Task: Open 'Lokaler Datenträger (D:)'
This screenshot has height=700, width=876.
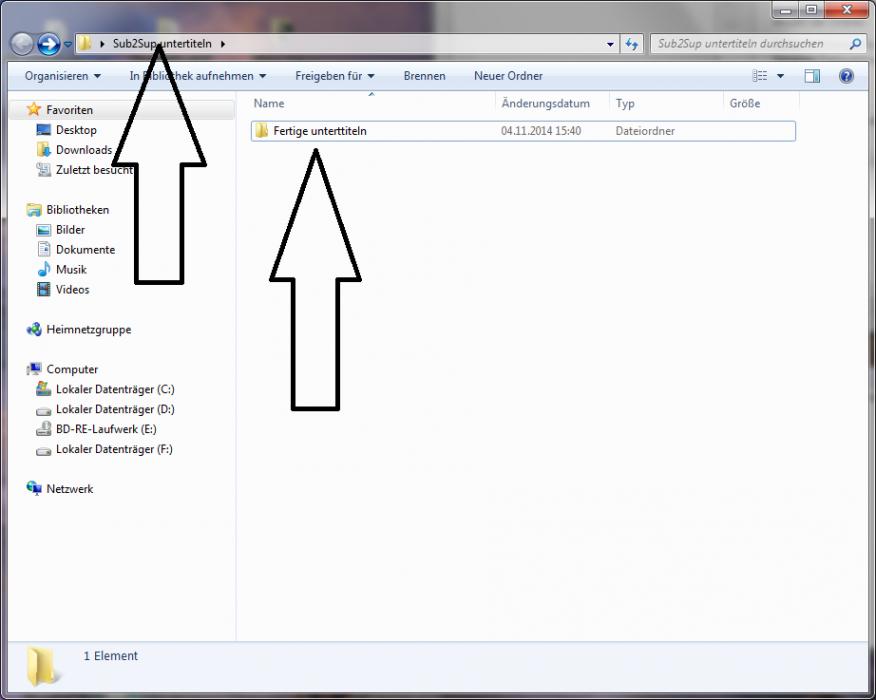Action: [115, 409]
